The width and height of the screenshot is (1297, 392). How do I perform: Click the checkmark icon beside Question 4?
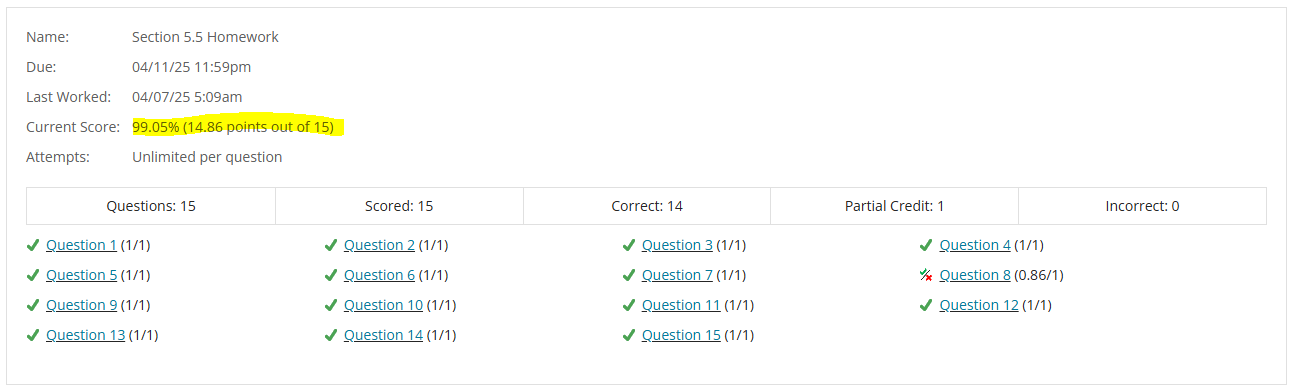click(926, 245)
